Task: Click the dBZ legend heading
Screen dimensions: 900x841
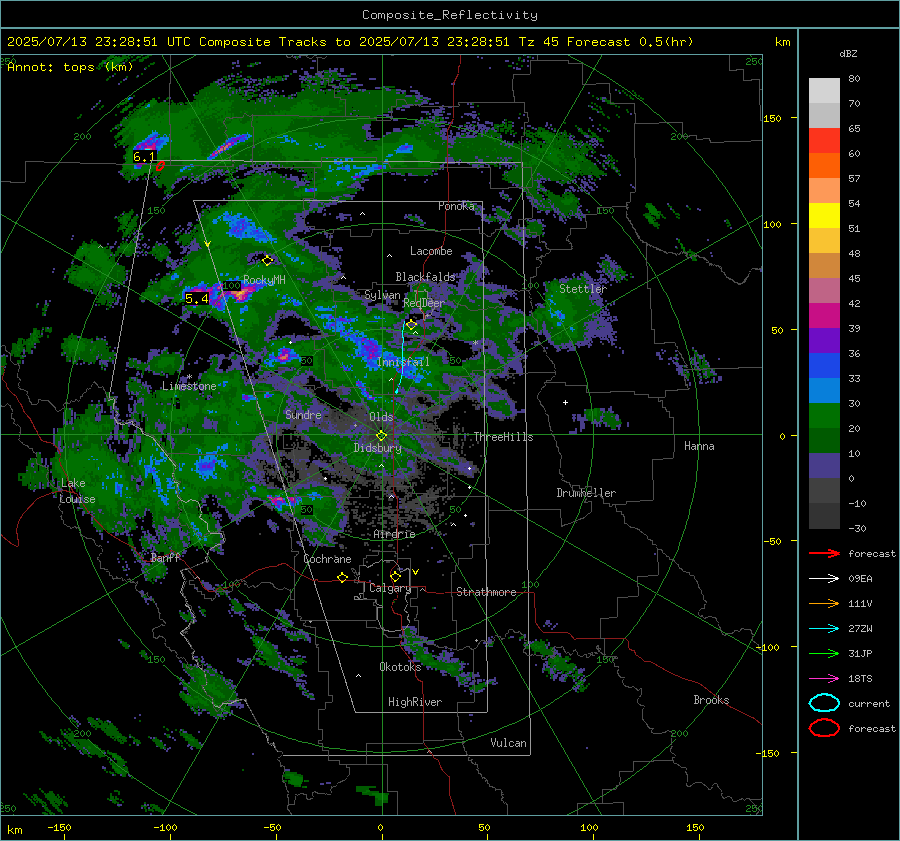Action: coord(848,53)
